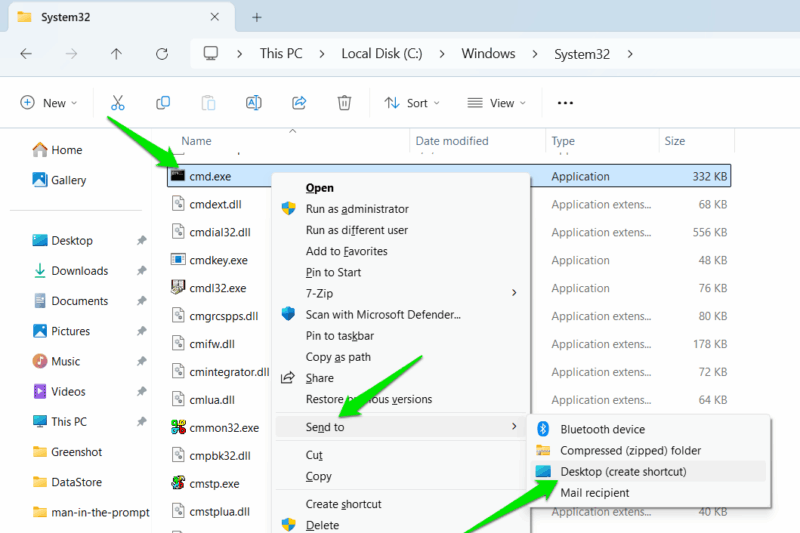Open Gallery in navigation pane
Image resolution: width=800 pixels, height=533 pixels.
[59, 180]
